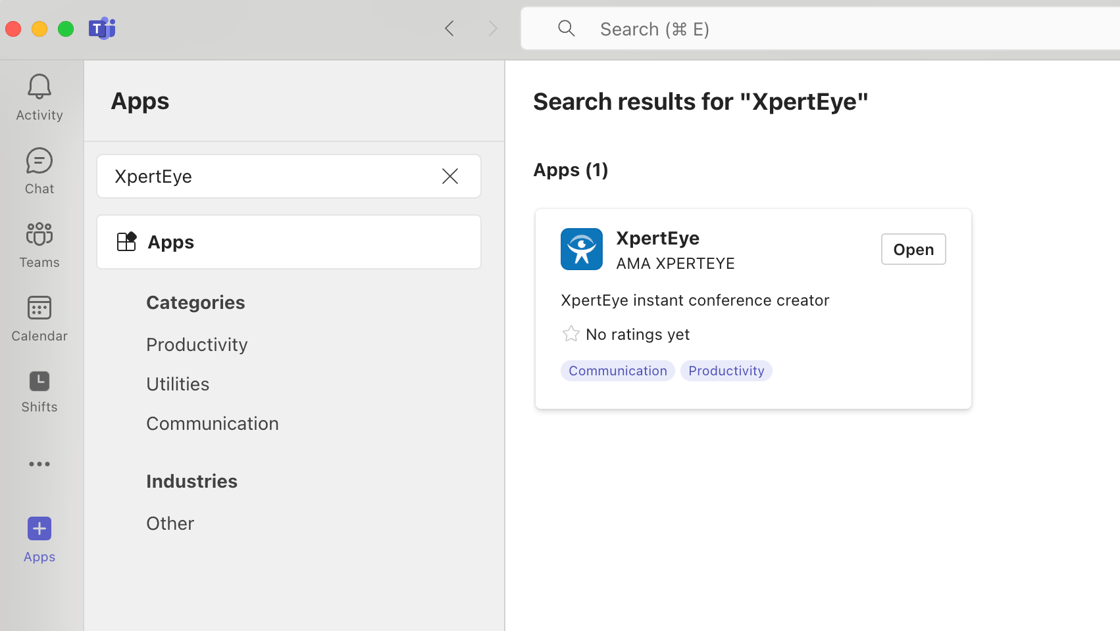Filter by Communication category
The image size is (1120, 631).
coord(213,424)
